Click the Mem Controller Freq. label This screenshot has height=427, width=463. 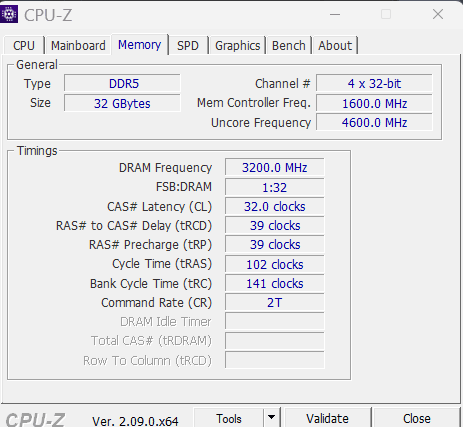coord(254,103)
